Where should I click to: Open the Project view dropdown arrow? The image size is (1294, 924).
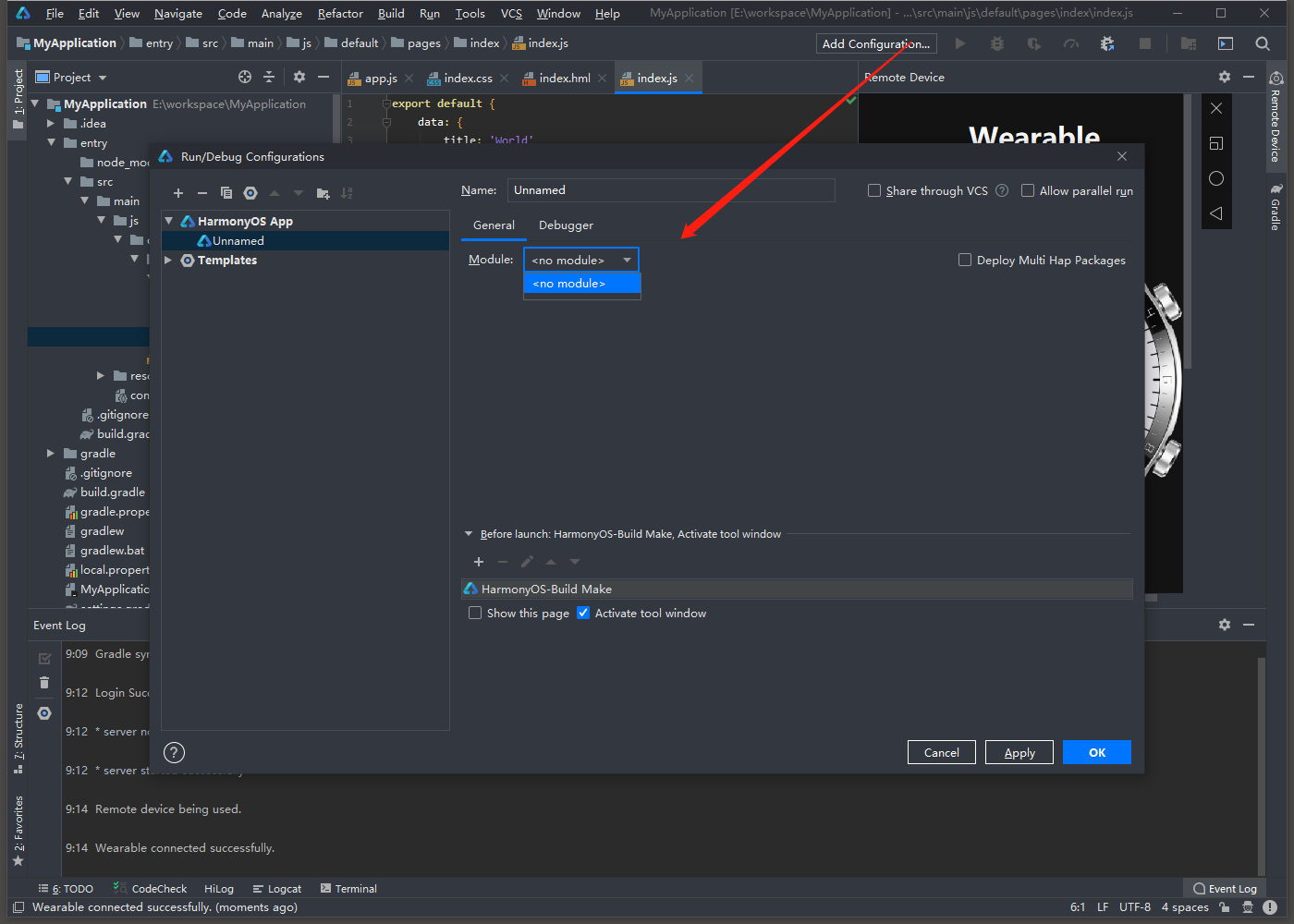click(103, 78)
